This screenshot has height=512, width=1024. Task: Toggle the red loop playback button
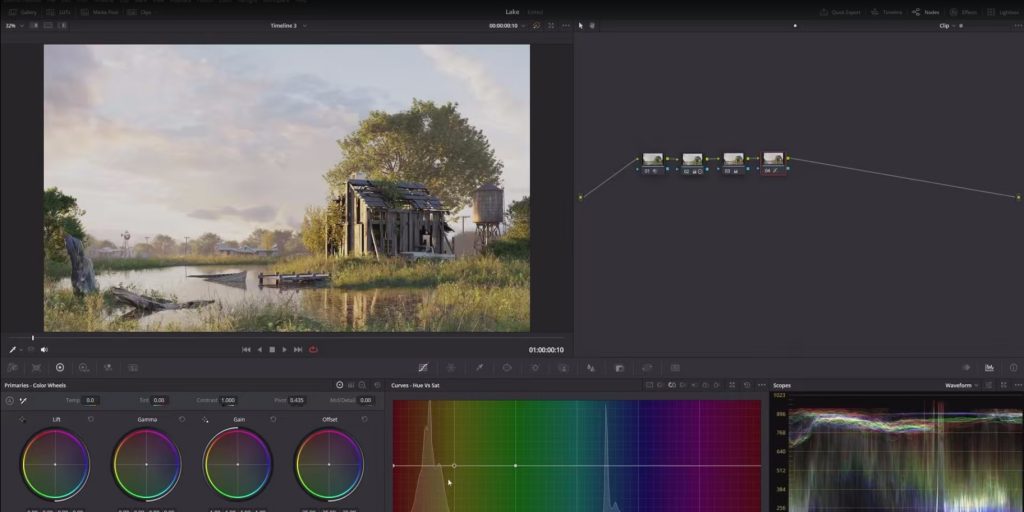[313, 349]
